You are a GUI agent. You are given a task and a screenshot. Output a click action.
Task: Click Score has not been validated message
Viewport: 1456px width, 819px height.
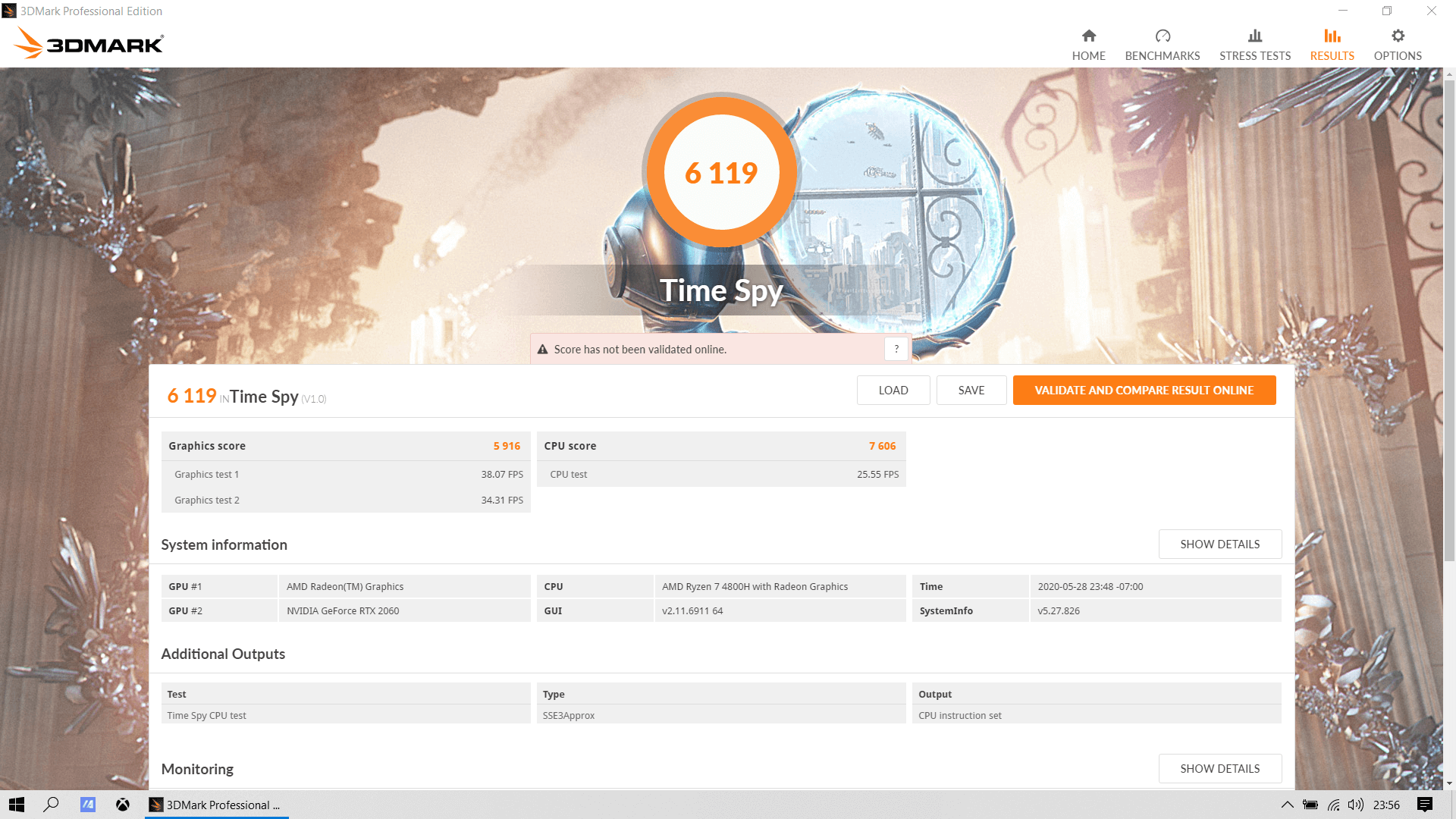click(640, 350)
